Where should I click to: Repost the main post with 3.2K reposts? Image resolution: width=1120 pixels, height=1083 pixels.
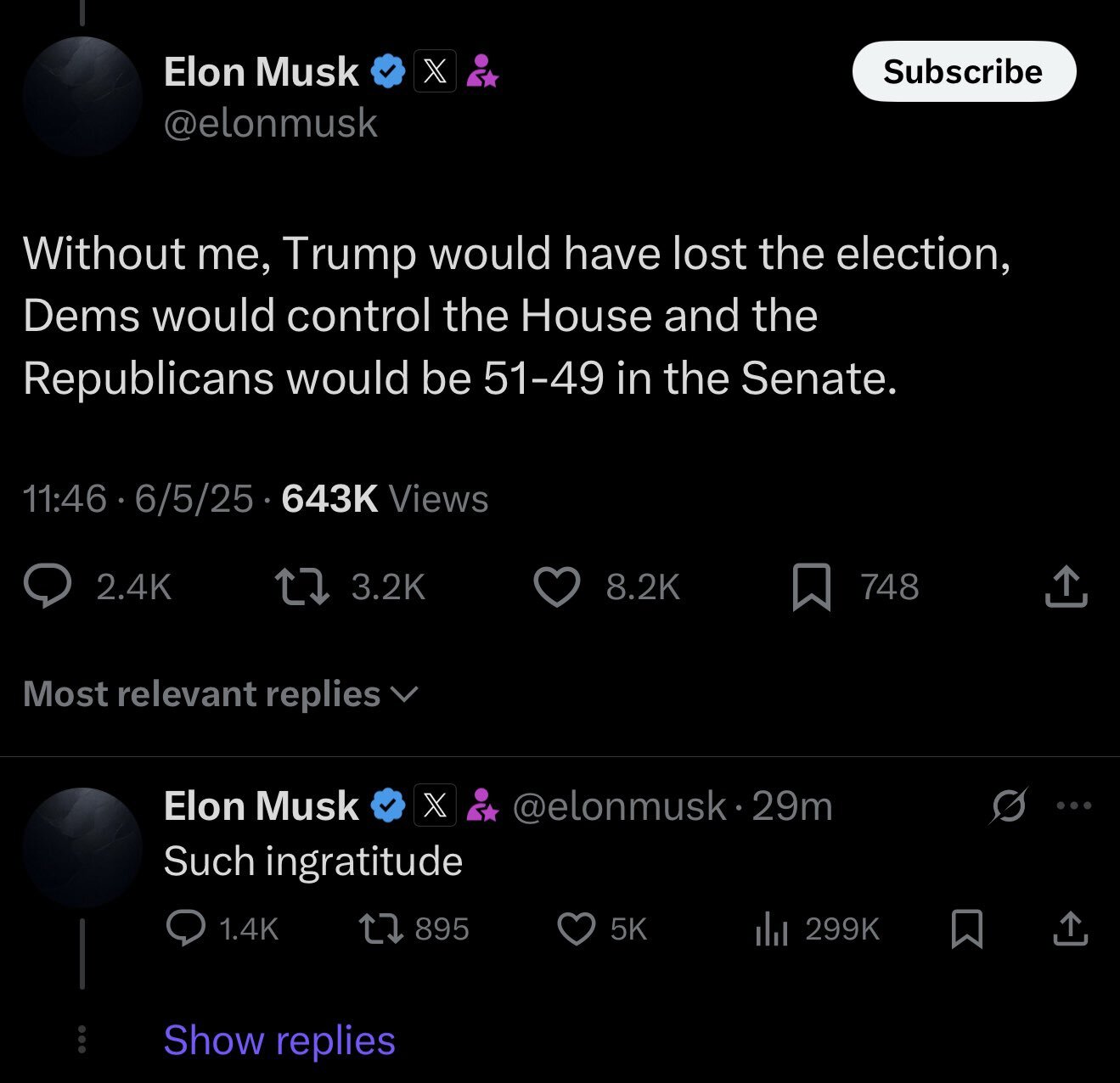coord(302,587)
